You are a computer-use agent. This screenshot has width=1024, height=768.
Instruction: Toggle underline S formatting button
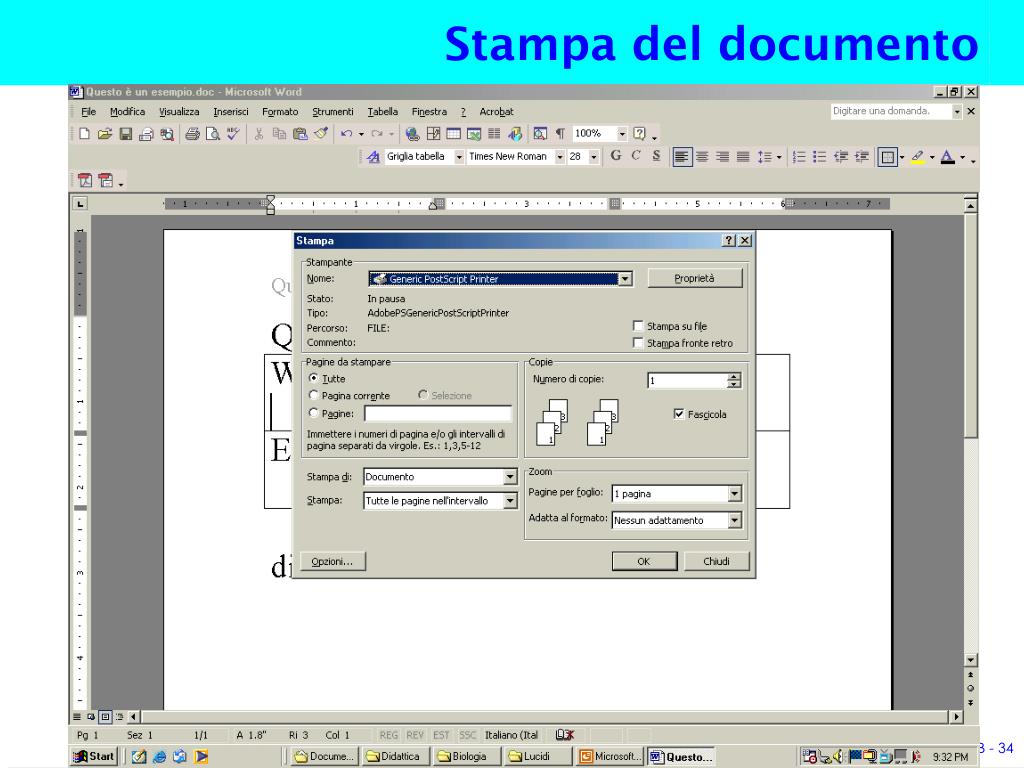656,156
